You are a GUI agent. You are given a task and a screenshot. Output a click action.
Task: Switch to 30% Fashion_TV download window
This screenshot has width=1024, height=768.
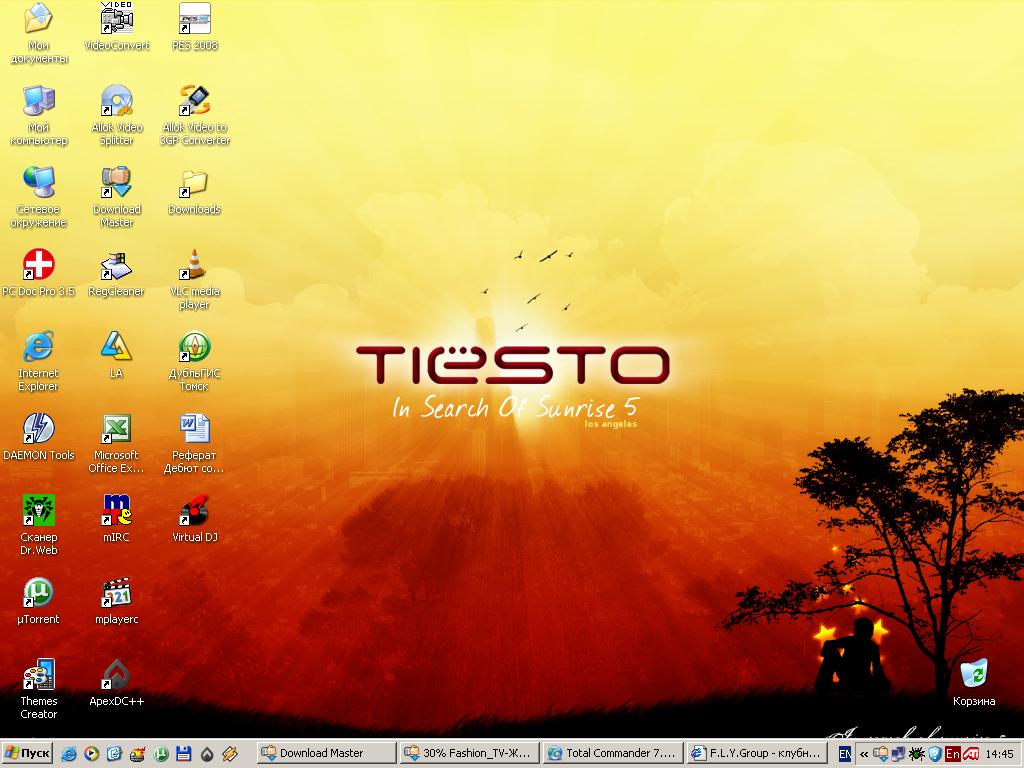click(470, 753)
